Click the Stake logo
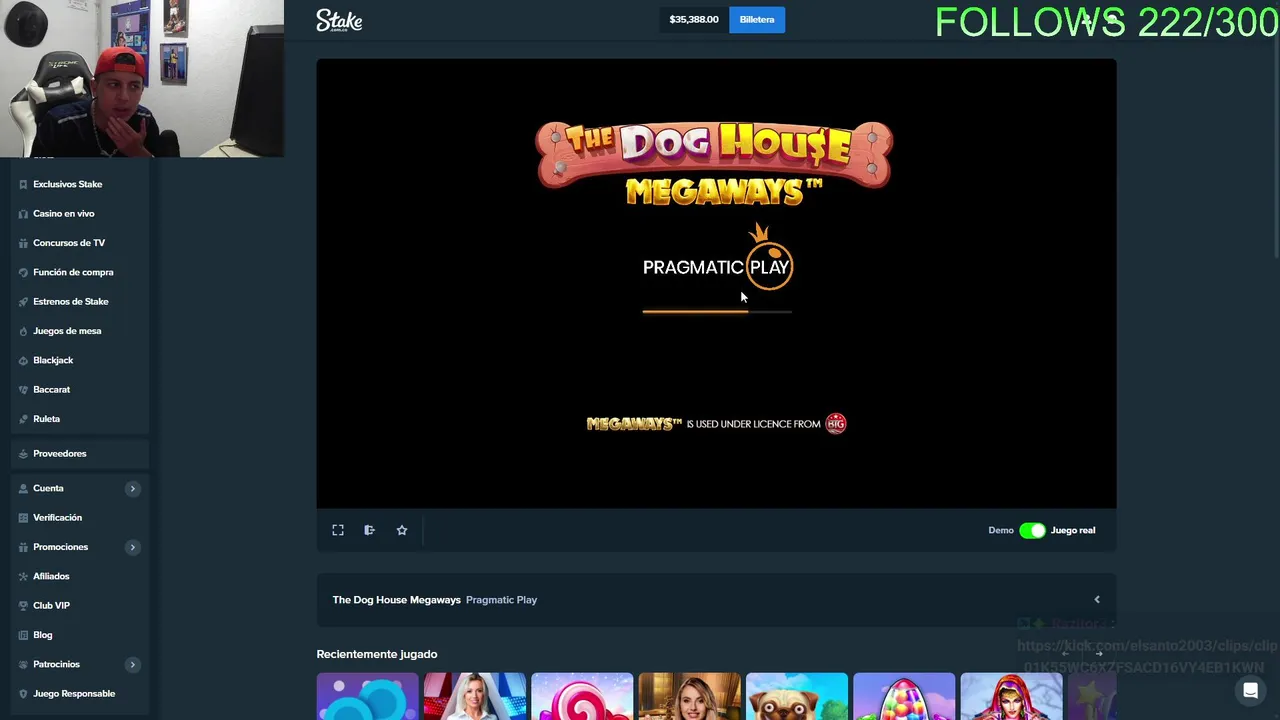Screen dimensions: 1280x720 pos(339,20)
